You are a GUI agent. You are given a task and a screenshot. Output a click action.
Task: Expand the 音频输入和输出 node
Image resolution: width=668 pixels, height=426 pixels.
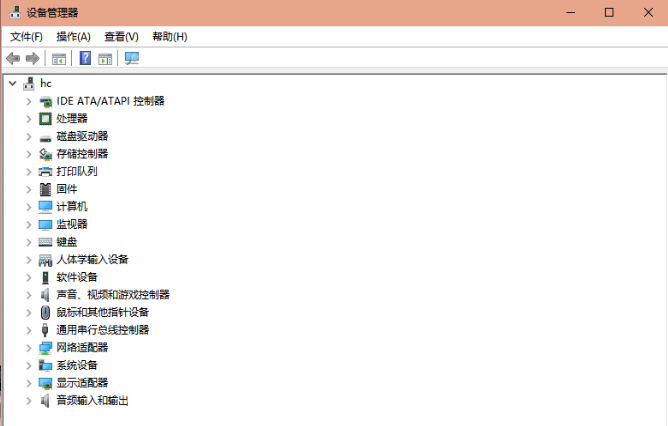click(x=29, y=401)
